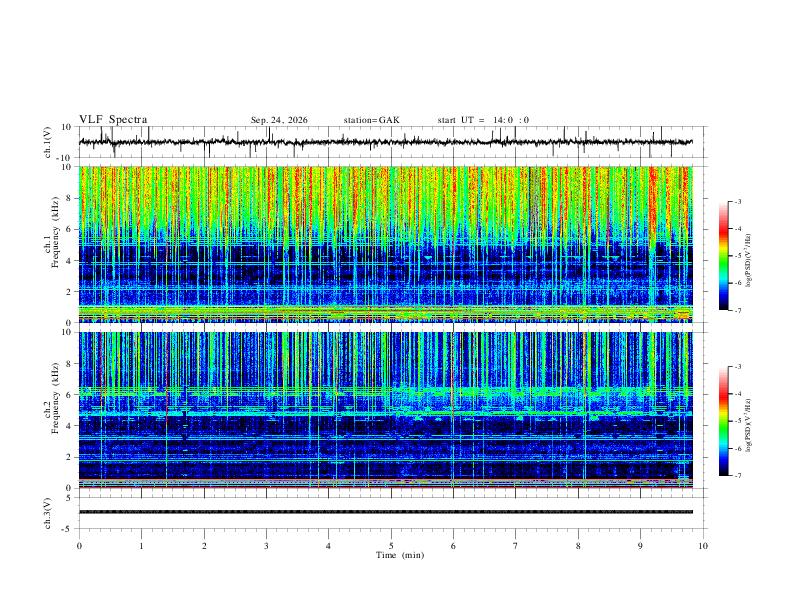Image resolution: width=792 pixels, height=612 pixels.
Task: Click the 10 minute tick on time axis
Action: 703,546
